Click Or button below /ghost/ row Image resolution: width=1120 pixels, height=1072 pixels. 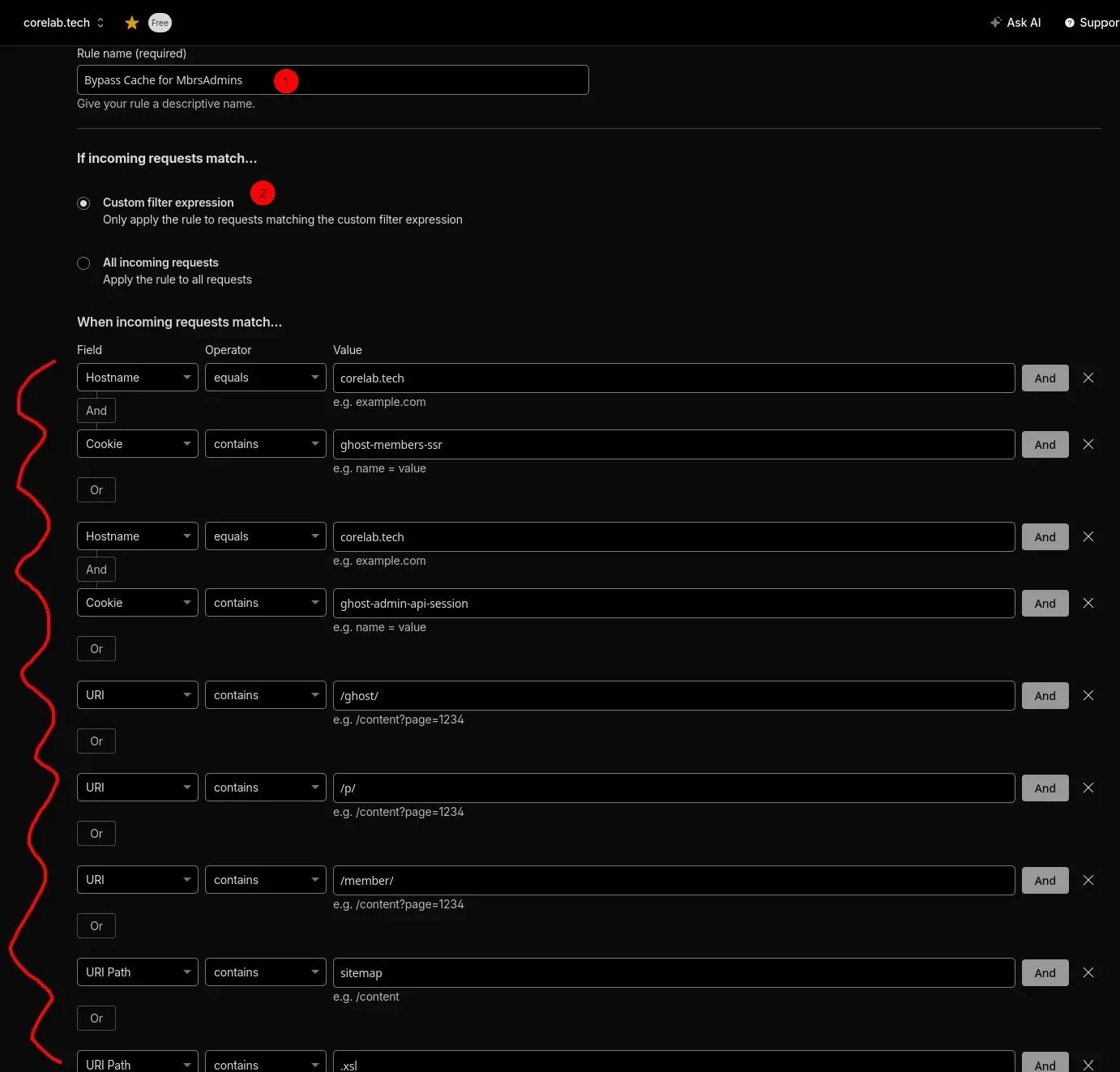tap(96, 741)
